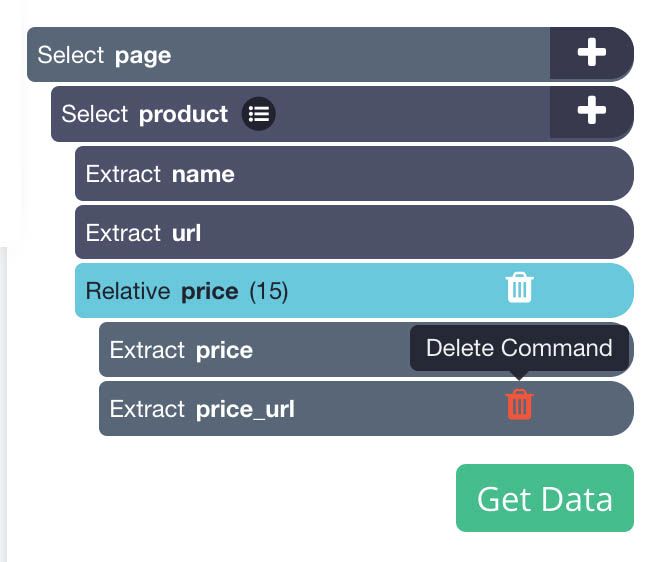Click the Get Data button
The height and width of the screenshot is (562, 654).
pos(545,498)
